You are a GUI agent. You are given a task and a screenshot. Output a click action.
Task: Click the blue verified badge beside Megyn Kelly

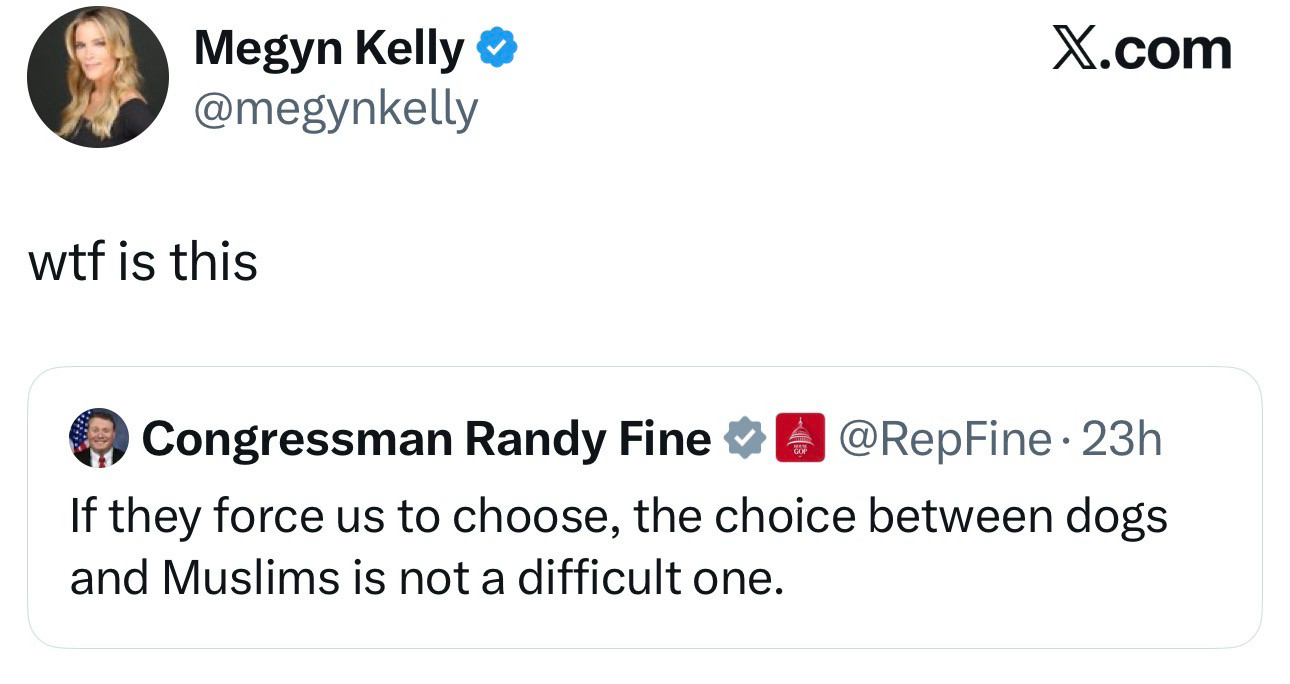(497, 48)
